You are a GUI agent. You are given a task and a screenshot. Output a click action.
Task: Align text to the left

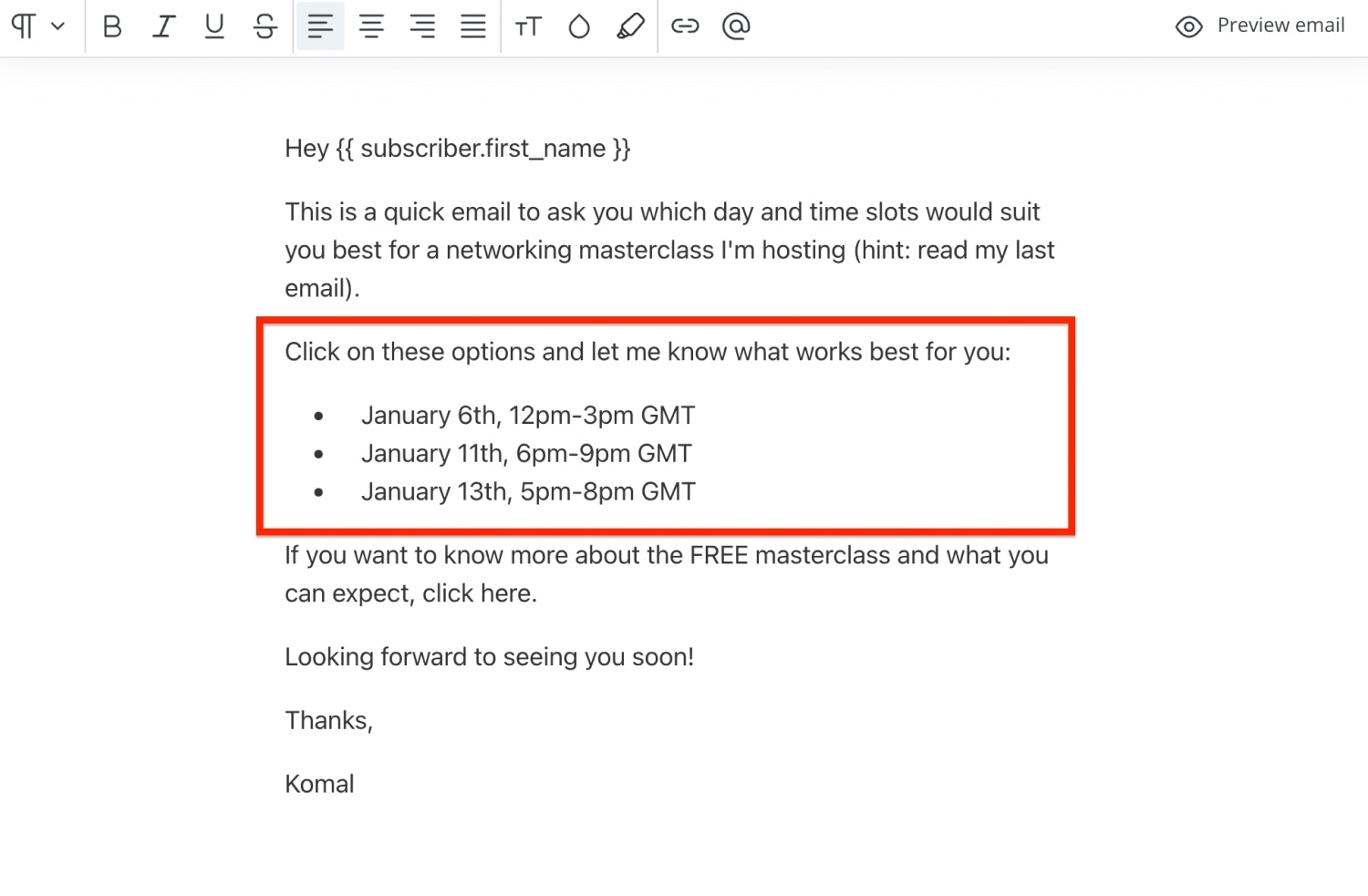point(320,26)
